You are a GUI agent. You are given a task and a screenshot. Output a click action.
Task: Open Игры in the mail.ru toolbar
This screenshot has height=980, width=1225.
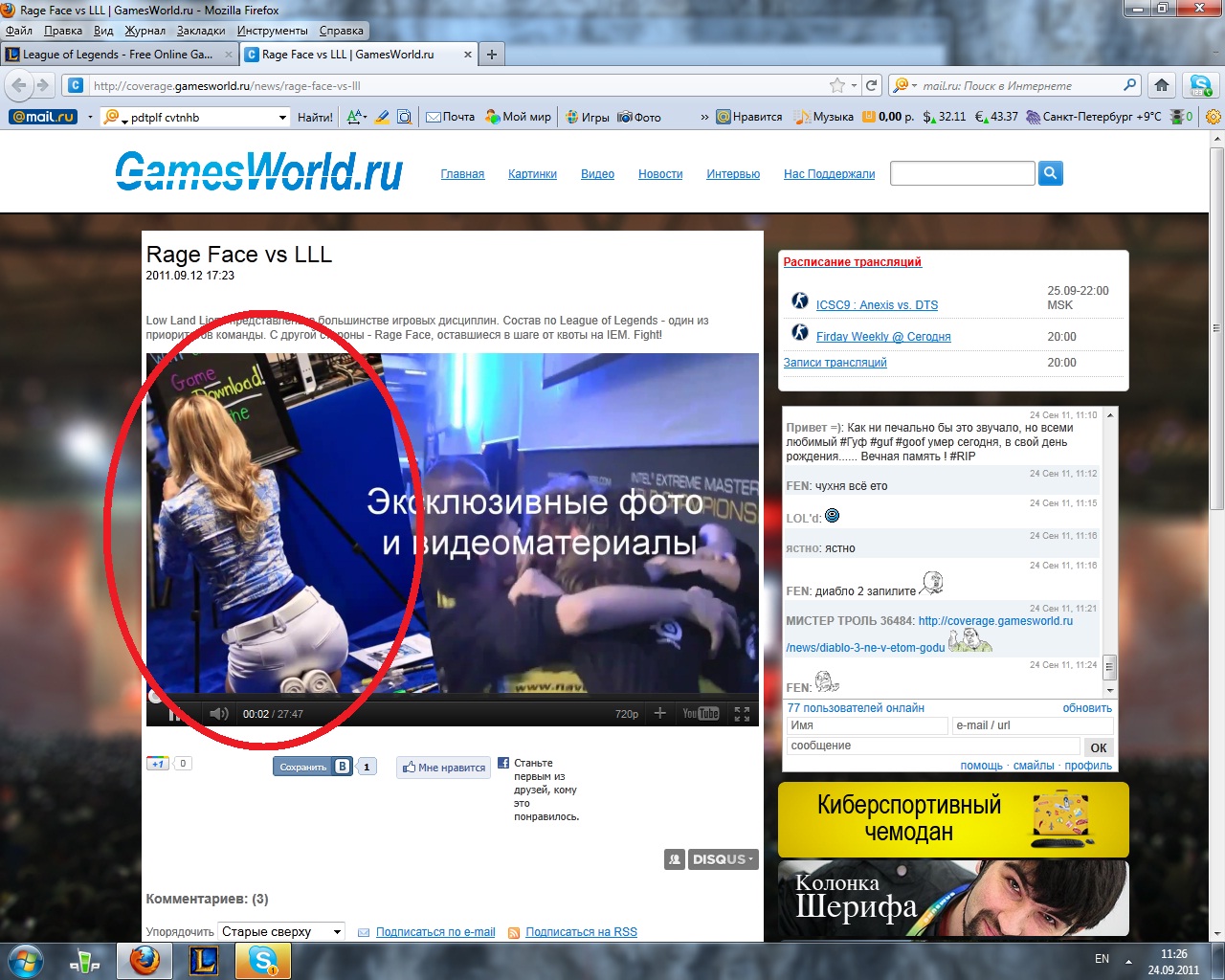587,117
